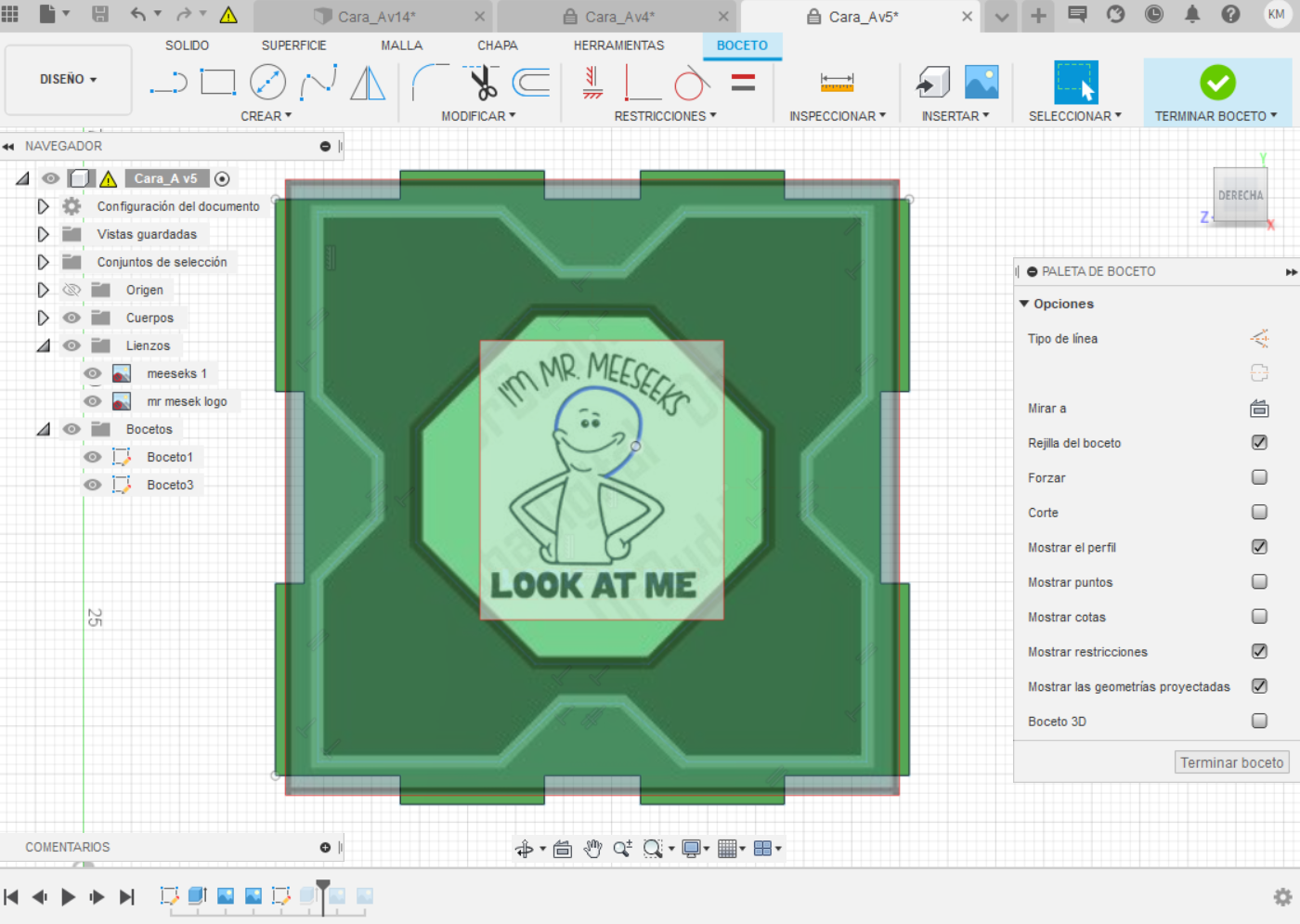The width and height of the screenshot is (1300, 924).
Task: Select the Fillet tool
Action: click(430, 83)
